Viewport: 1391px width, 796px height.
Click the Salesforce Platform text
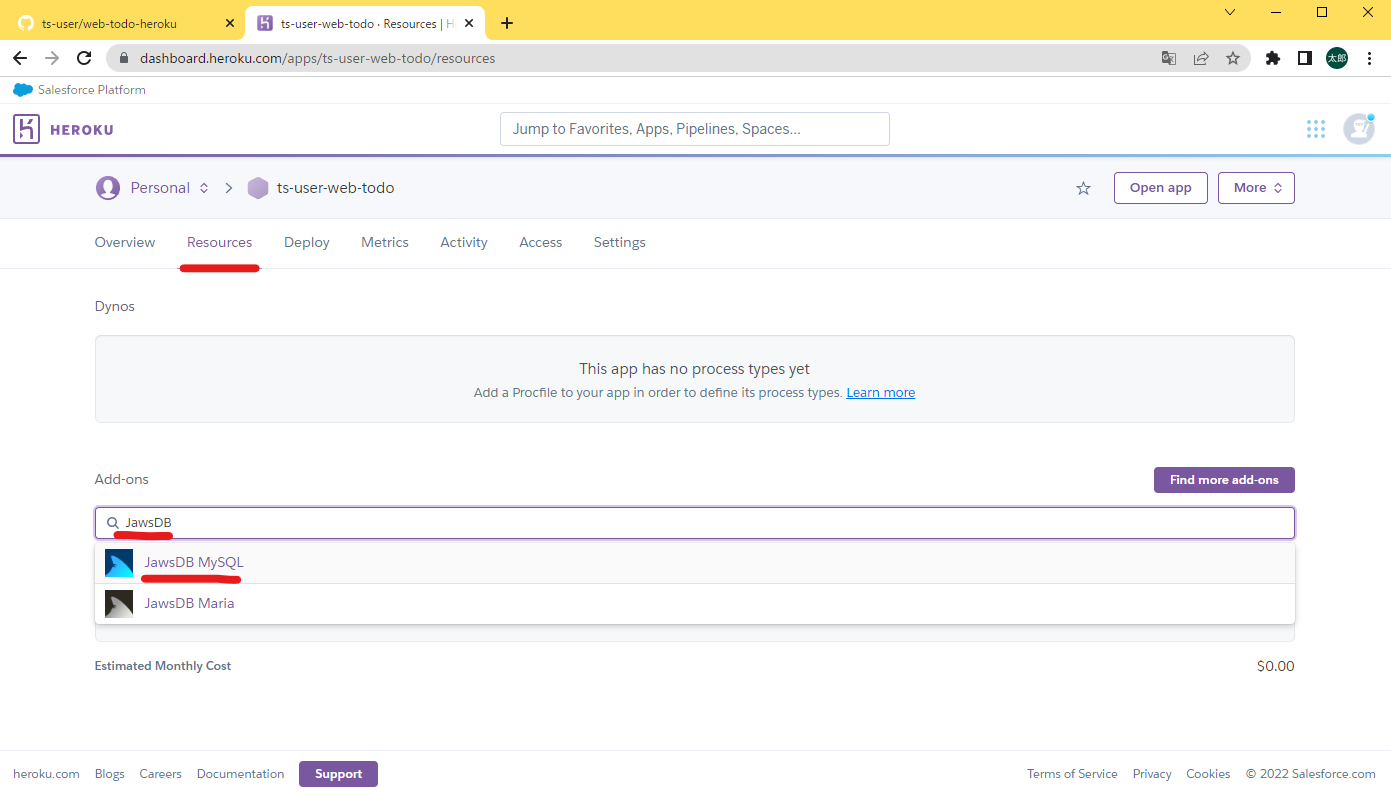pyautogui.click(x=92, y=90)
